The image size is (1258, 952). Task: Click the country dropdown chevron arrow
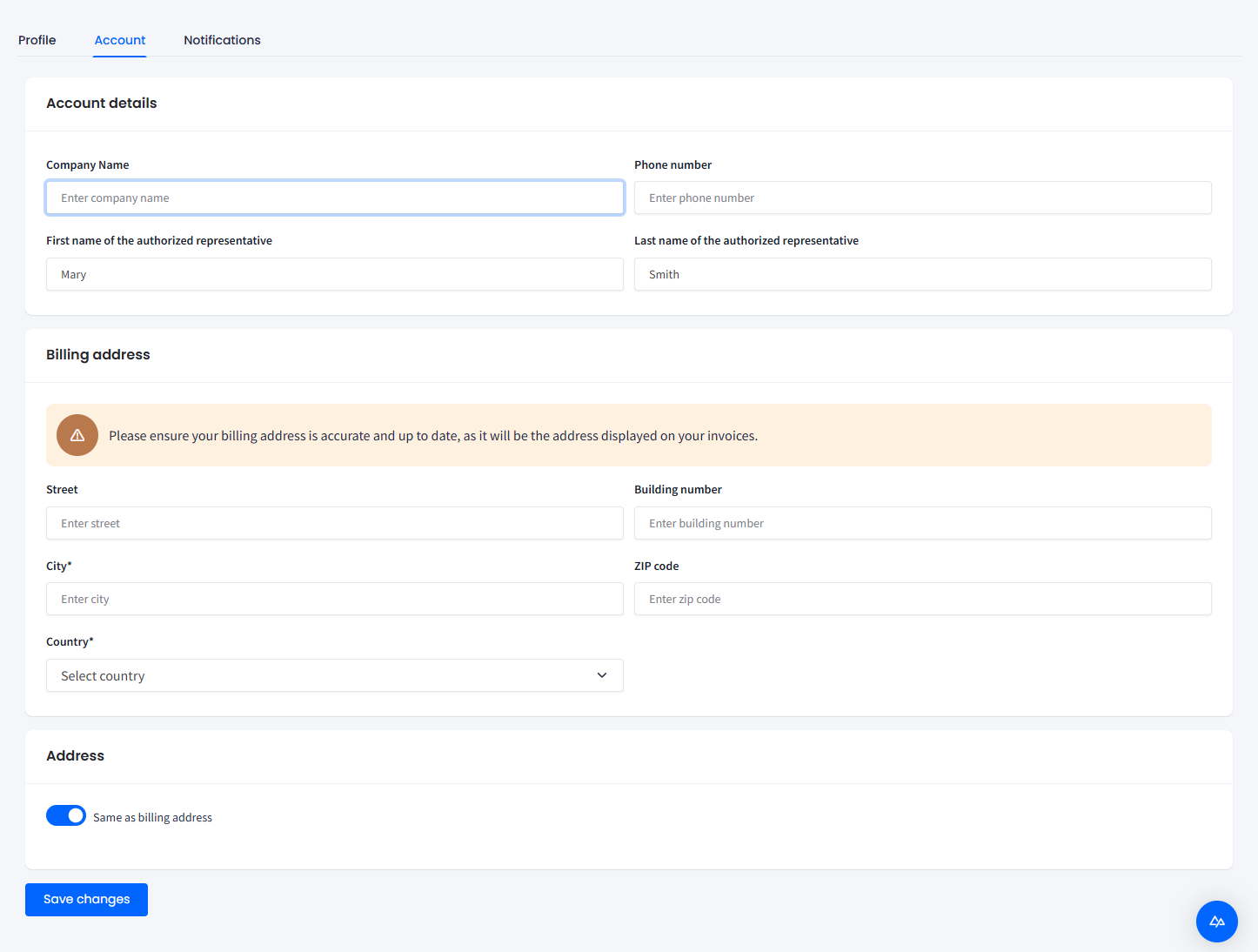click(602, 675)
